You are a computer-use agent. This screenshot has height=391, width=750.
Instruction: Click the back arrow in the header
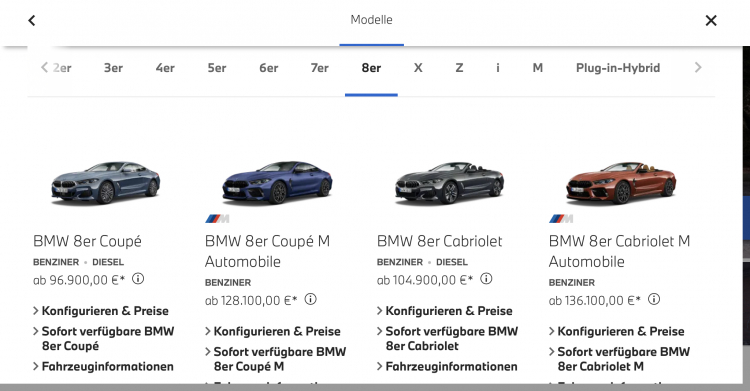32,21
